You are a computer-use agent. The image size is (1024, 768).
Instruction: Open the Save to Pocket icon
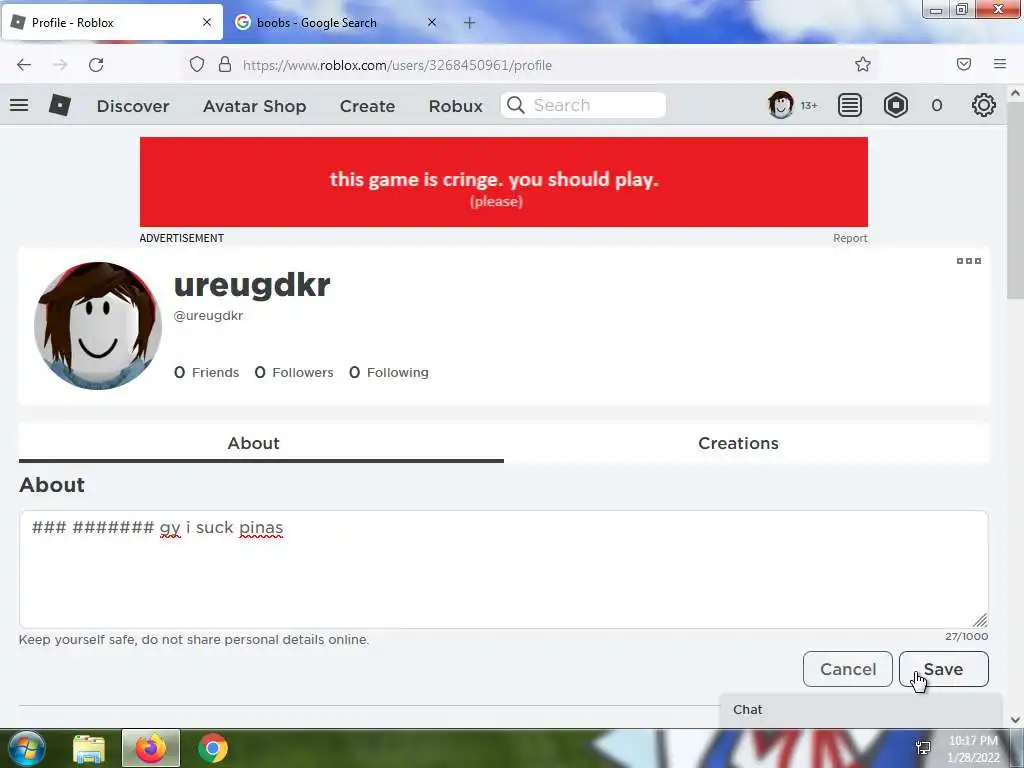(x=964, y=64)
